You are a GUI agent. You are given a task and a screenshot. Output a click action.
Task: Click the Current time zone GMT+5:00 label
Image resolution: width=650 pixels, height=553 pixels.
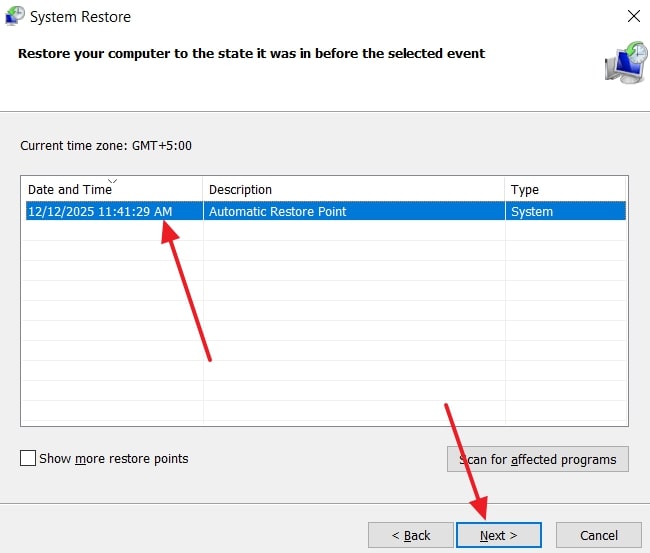point(106,146)
